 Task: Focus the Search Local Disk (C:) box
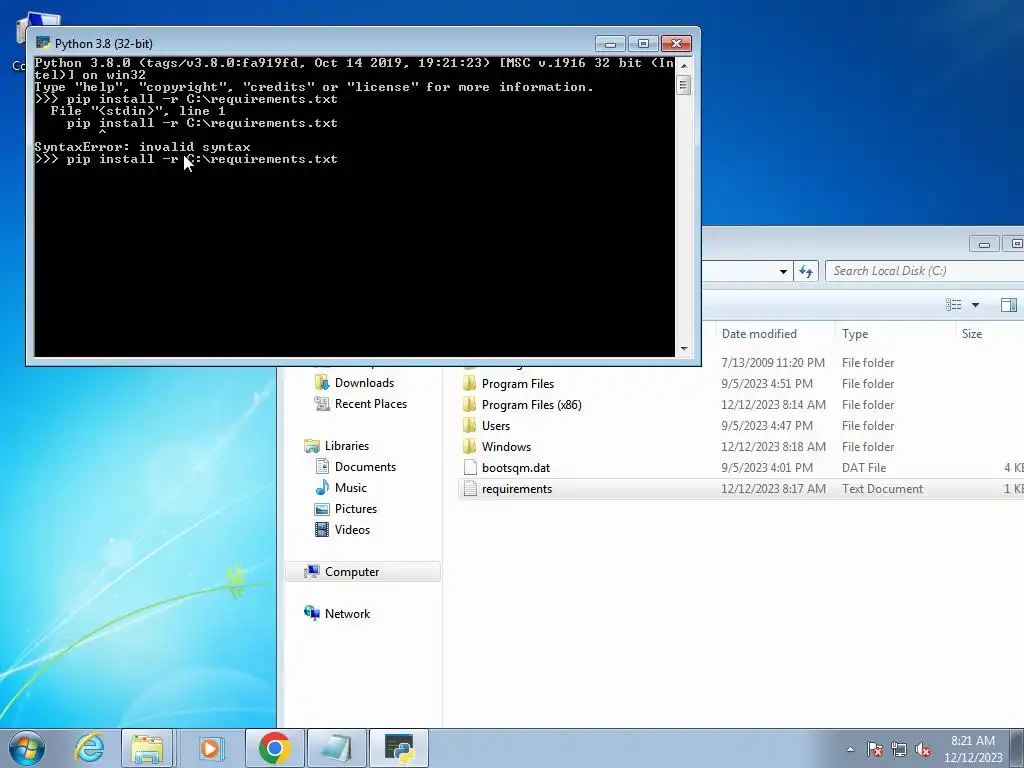point(924,271)
